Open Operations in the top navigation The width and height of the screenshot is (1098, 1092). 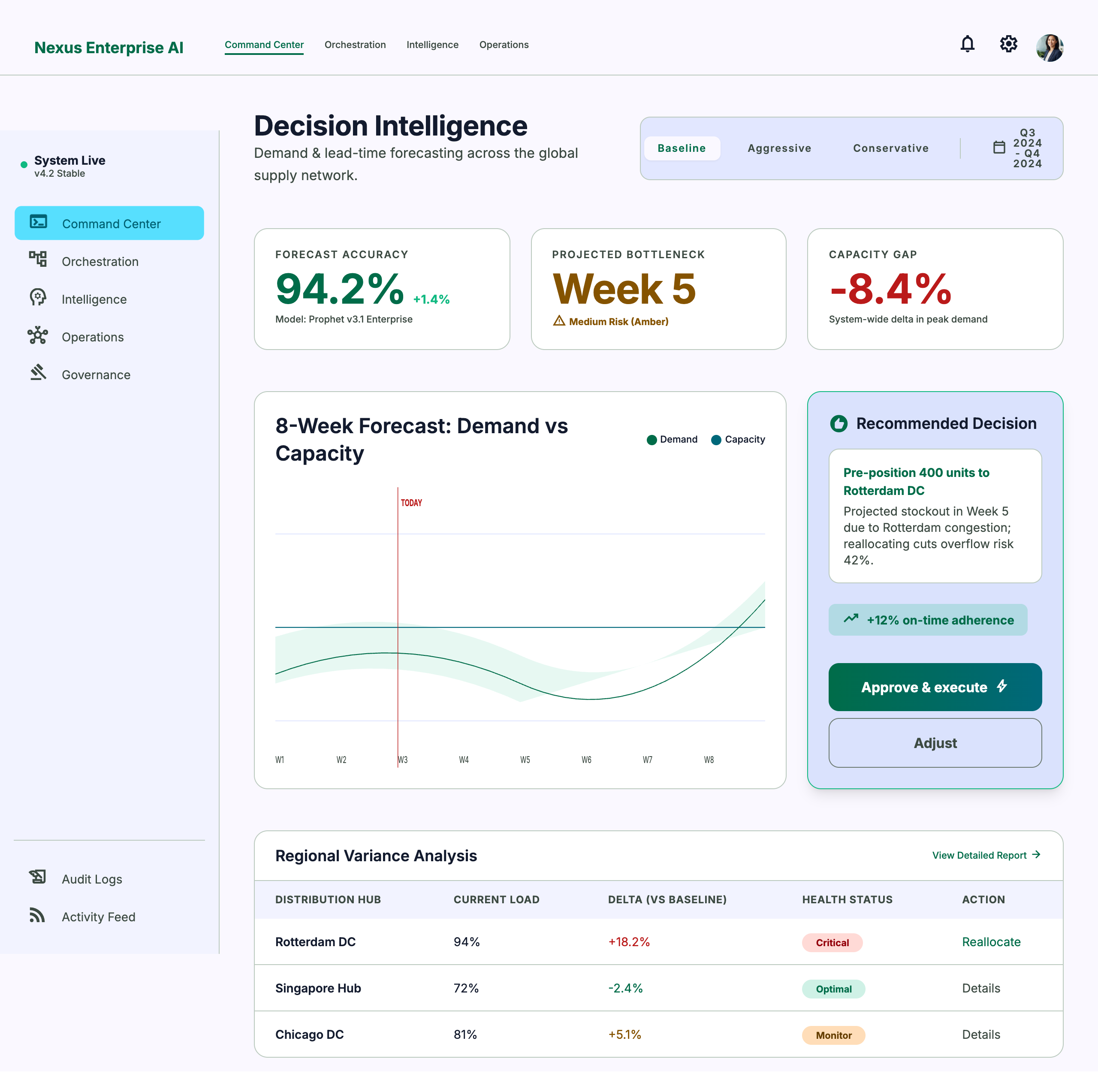[504, 45]
